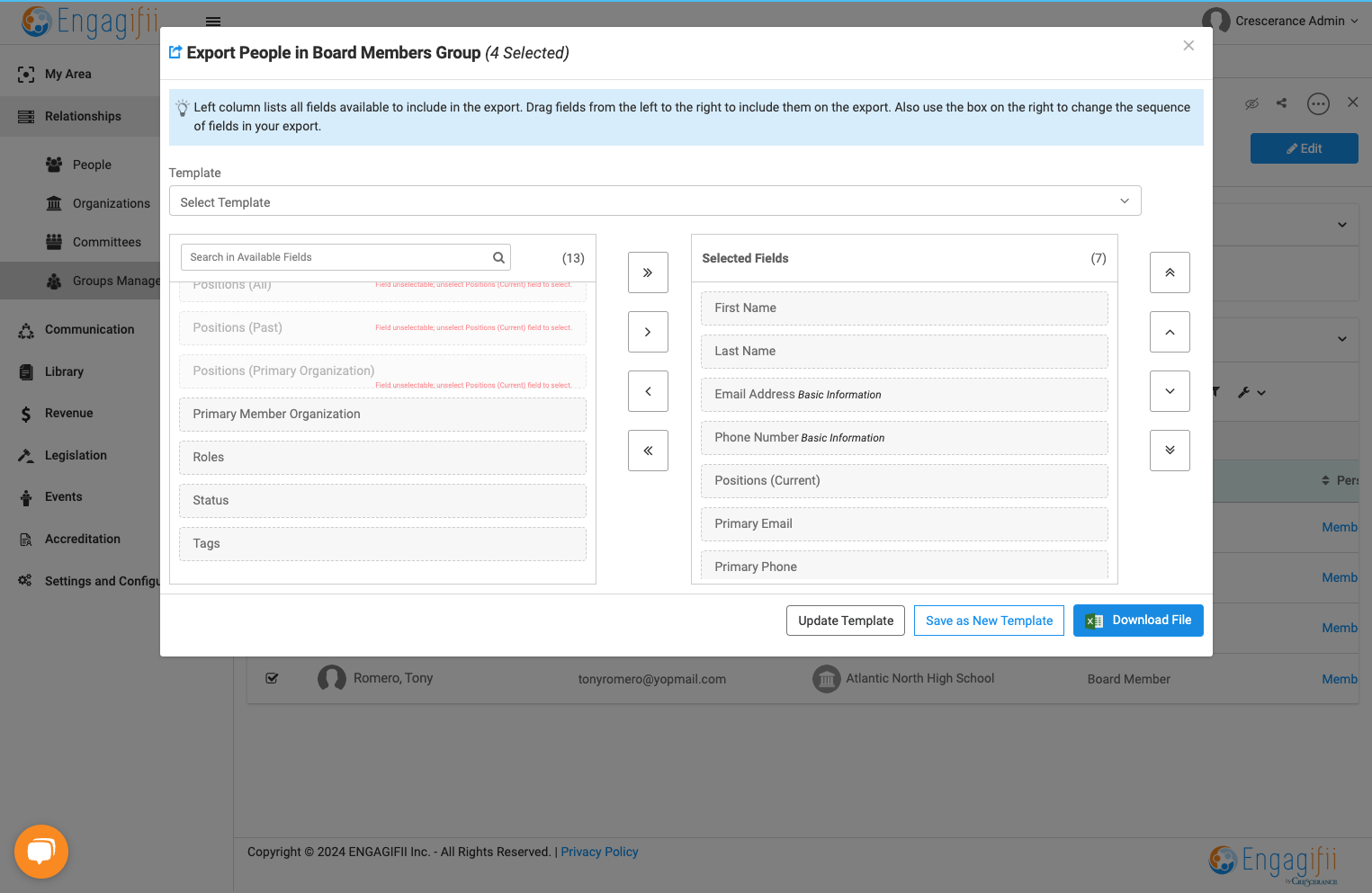1372x893 pixels.
Task: Click Save as New Template
Action: click(x=989, y=621)
